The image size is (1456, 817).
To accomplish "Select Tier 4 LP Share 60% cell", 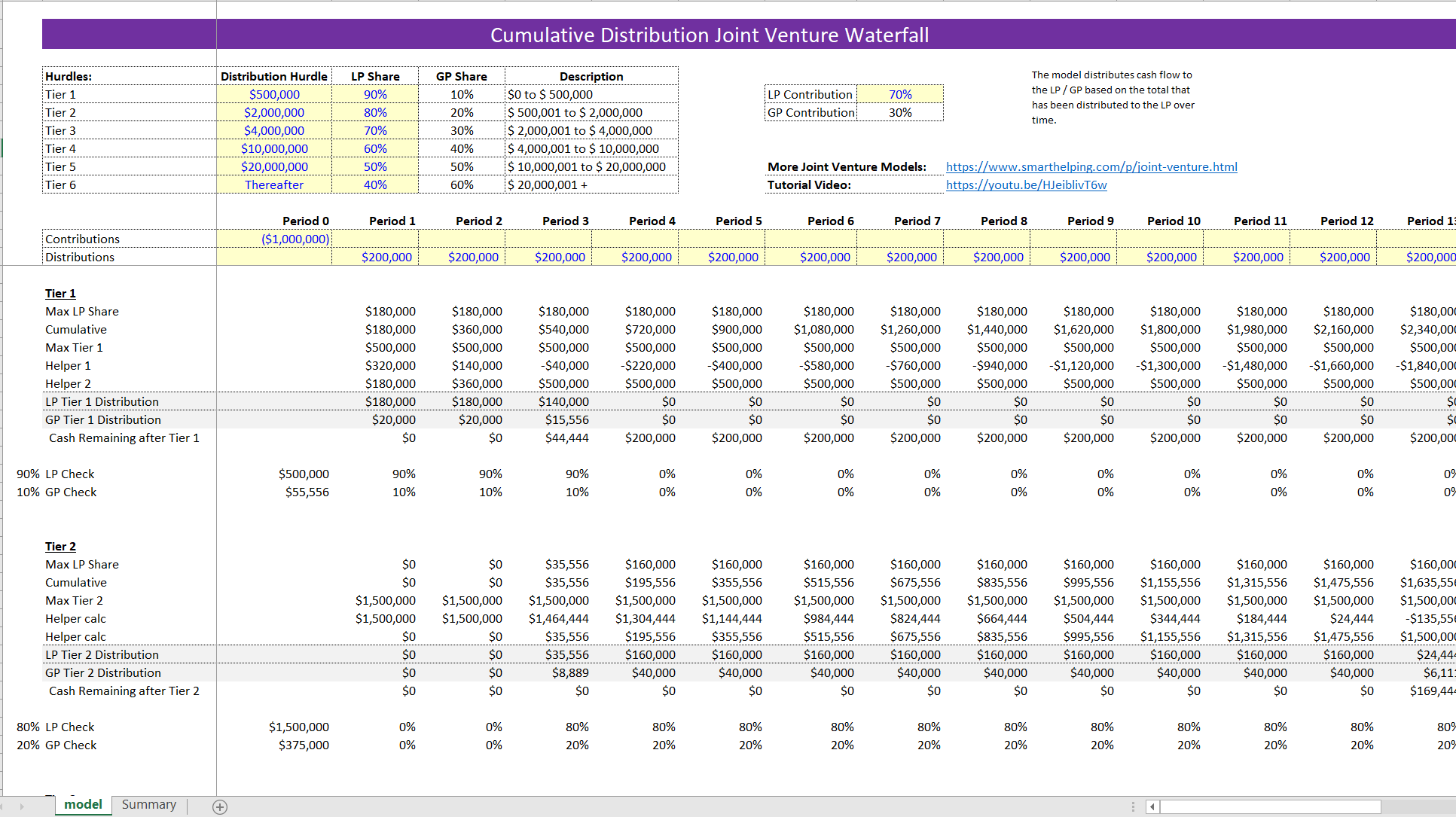I will (375, 148).
